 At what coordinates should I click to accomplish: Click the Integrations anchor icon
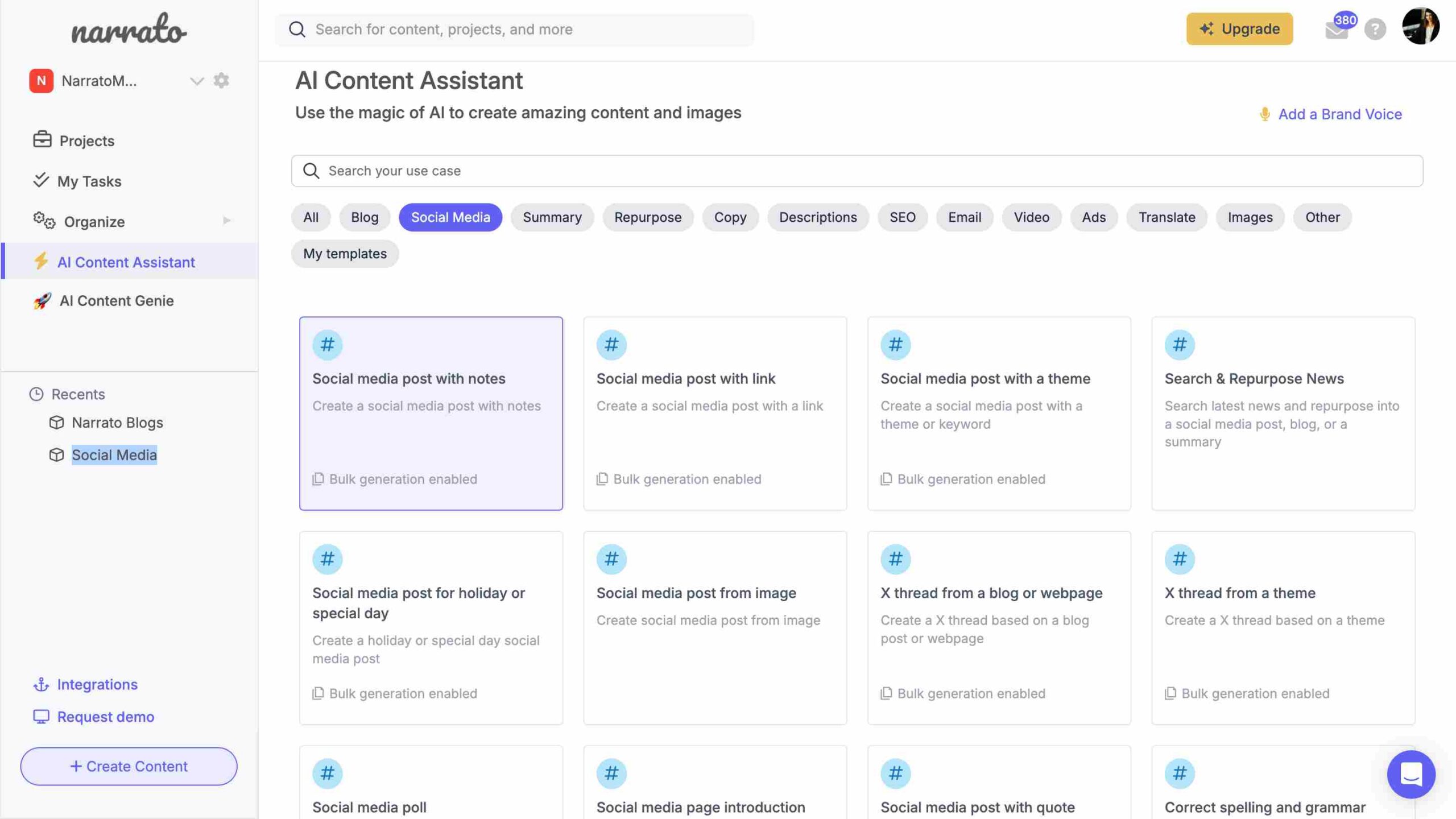coord(40,685)
